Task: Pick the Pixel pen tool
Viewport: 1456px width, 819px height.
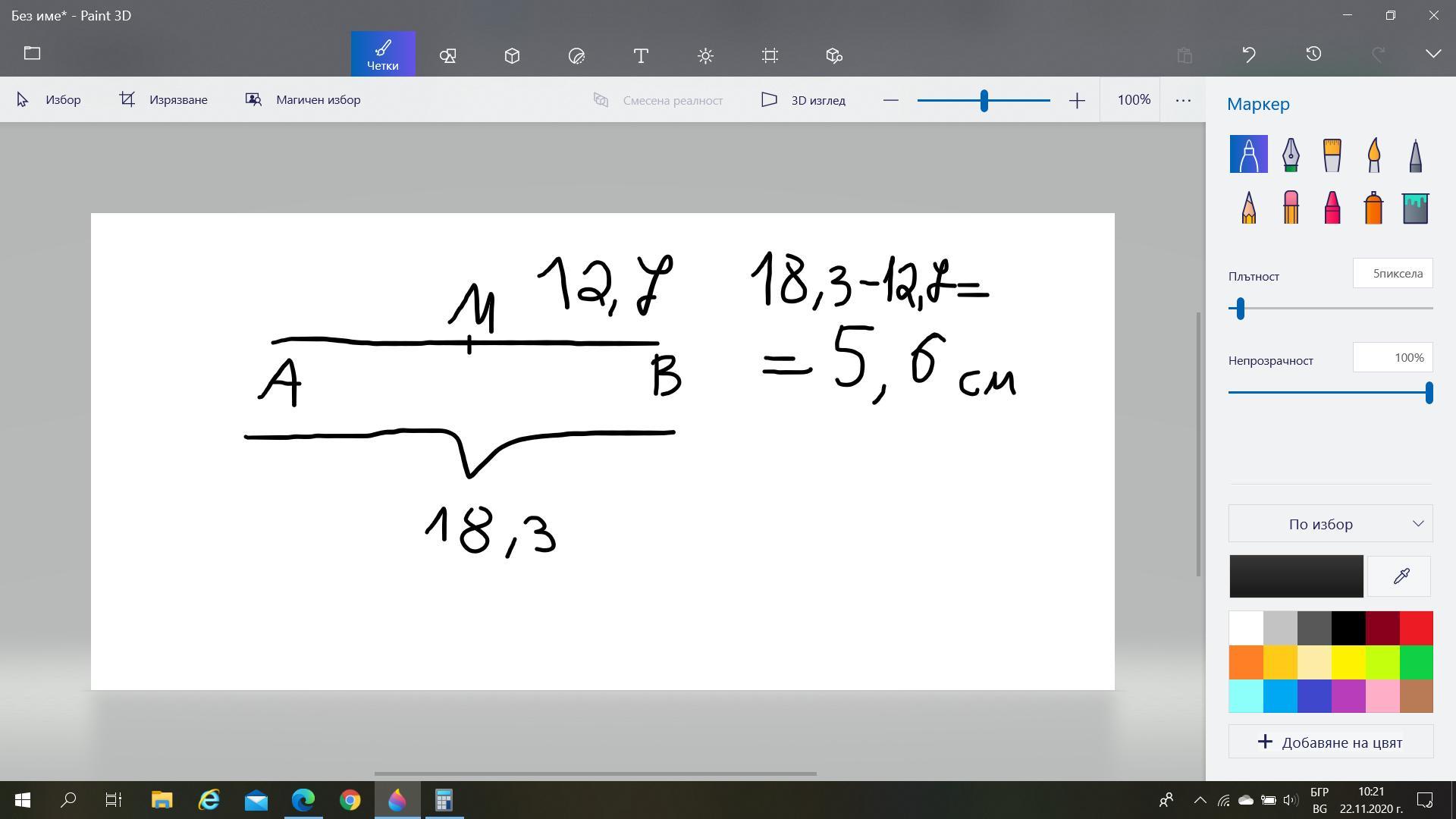Action: (1415, 155)
